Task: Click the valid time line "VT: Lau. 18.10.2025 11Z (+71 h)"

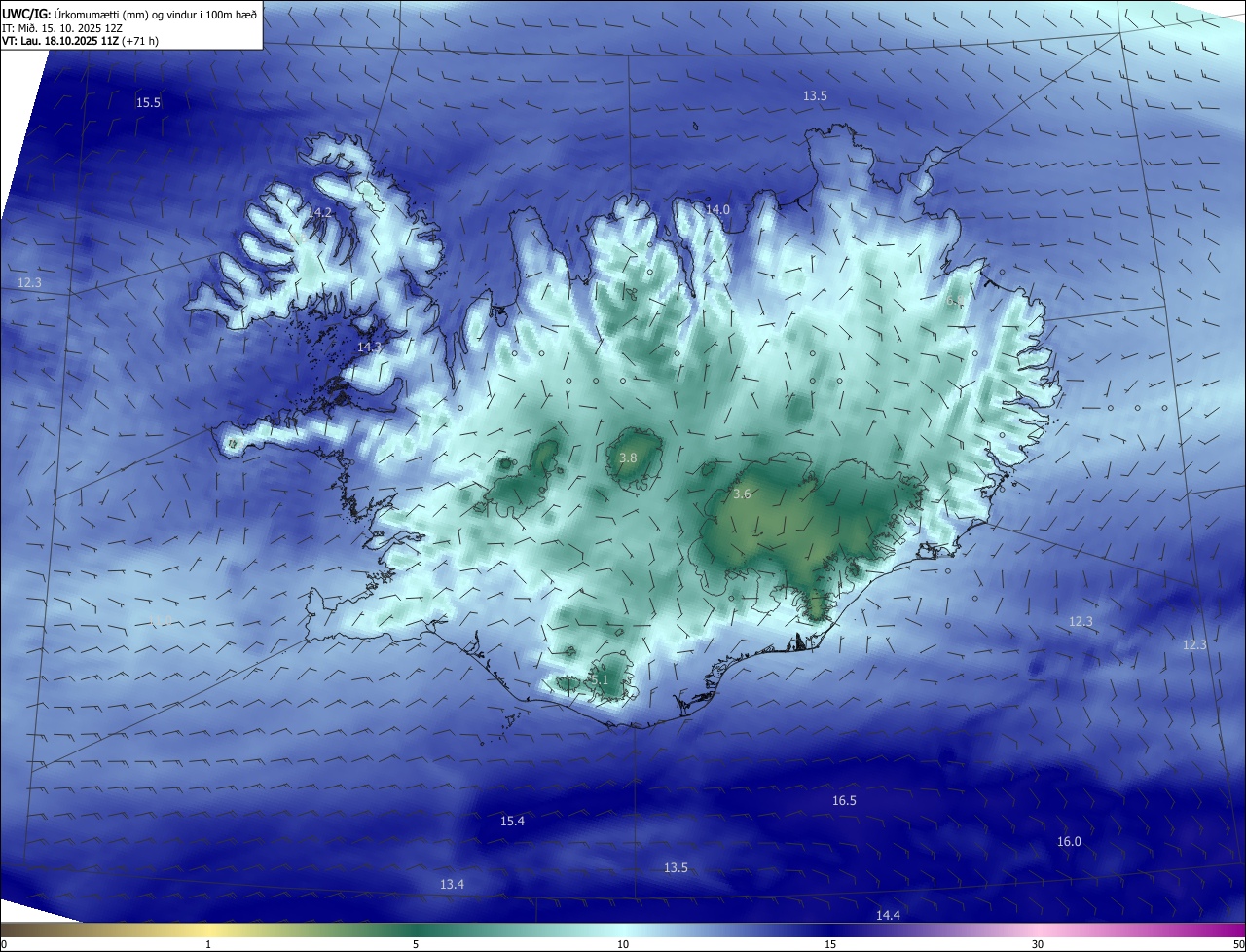Action: pos(80,41)
